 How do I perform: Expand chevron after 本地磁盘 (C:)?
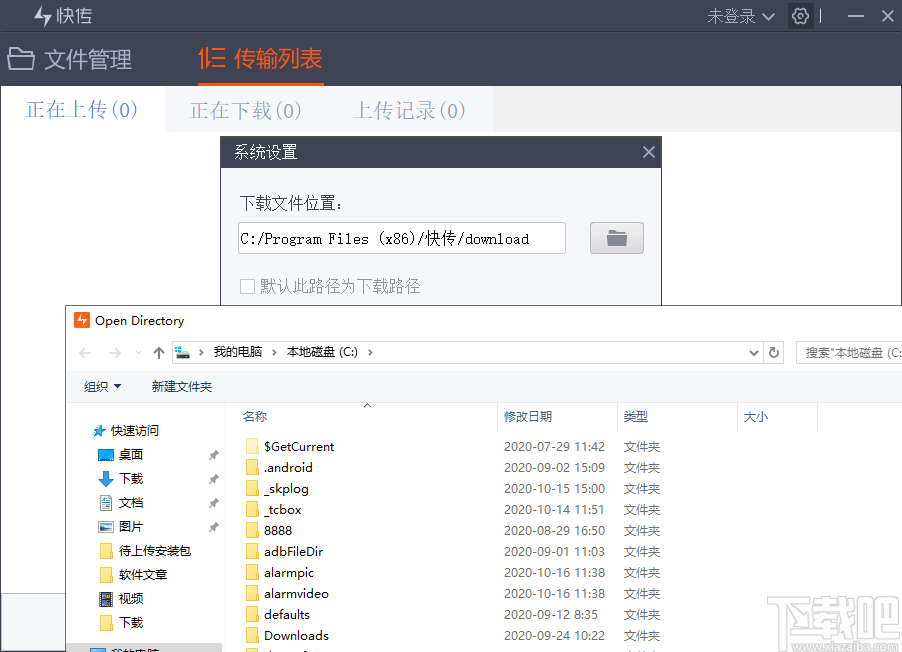[370, 352]
